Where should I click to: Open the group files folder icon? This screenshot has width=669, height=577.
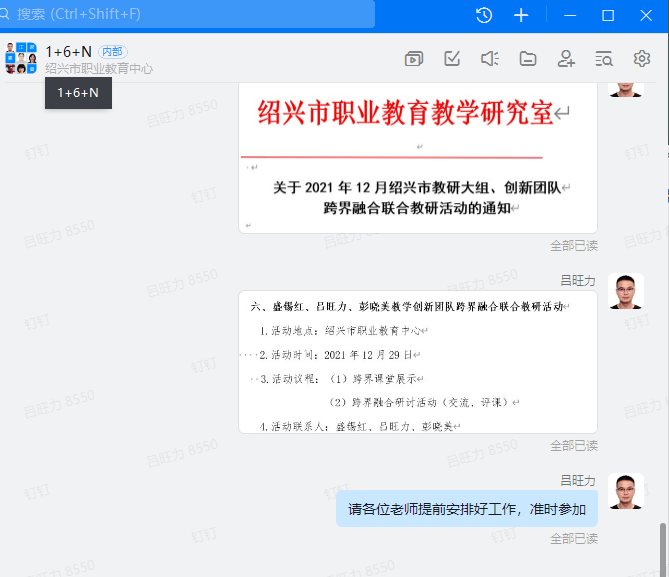pos(528,59)
